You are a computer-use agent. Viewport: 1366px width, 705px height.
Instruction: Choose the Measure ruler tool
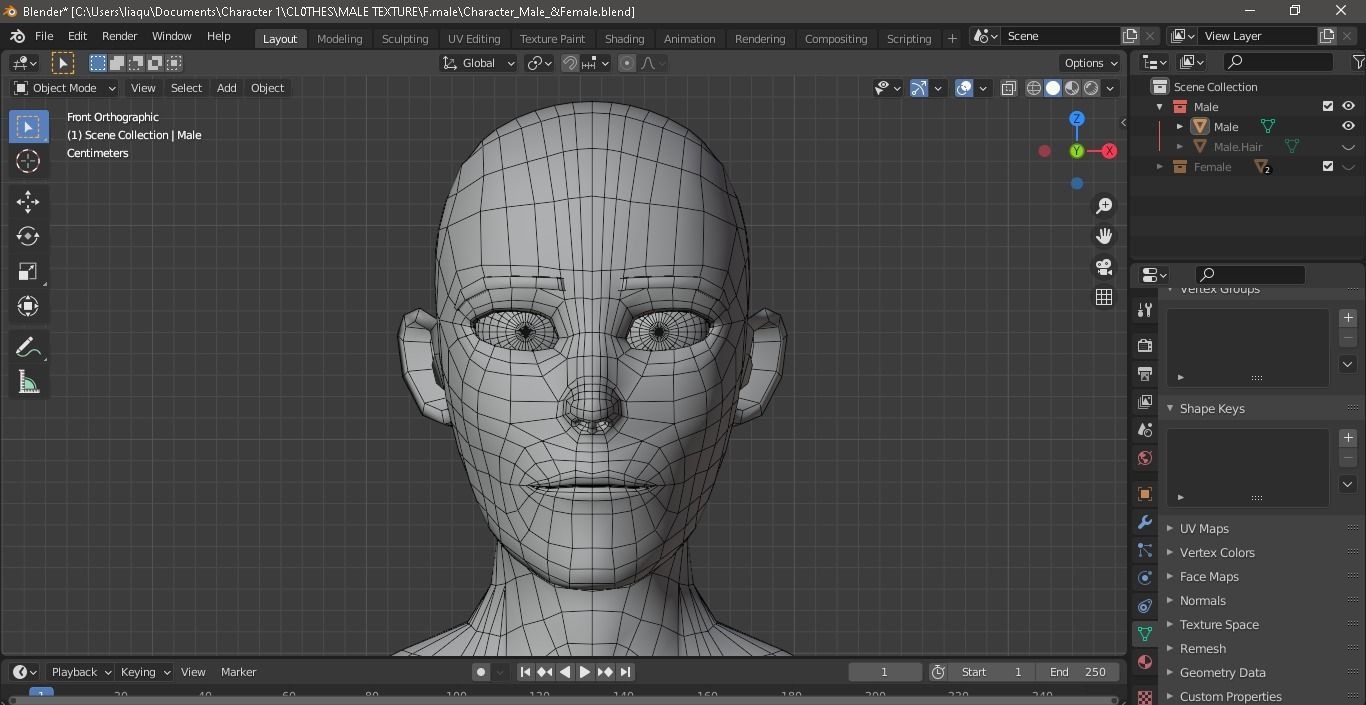click(28, 383)
